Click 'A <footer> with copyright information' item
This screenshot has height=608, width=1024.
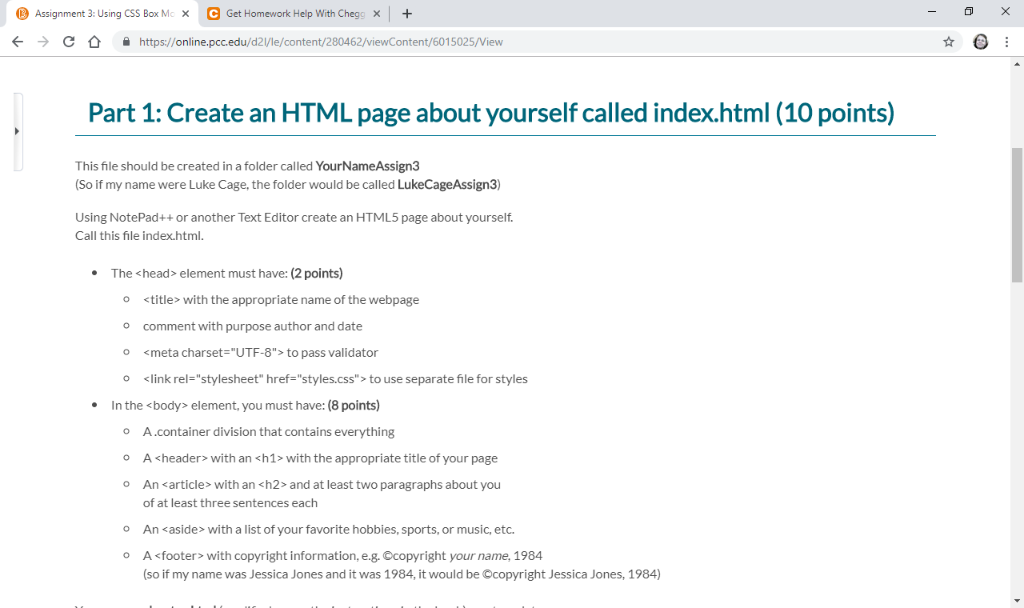point(342,556)
